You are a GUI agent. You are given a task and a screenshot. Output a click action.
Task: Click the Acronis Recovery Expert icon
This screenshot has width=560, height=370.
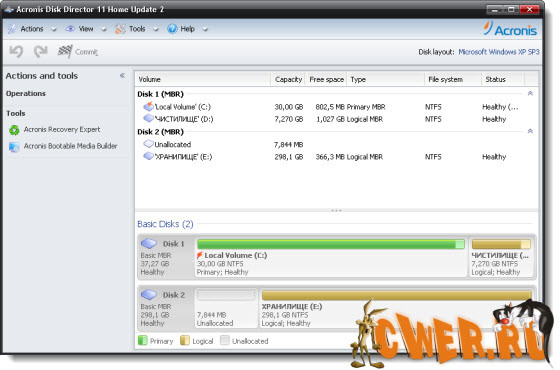[14, 130]
